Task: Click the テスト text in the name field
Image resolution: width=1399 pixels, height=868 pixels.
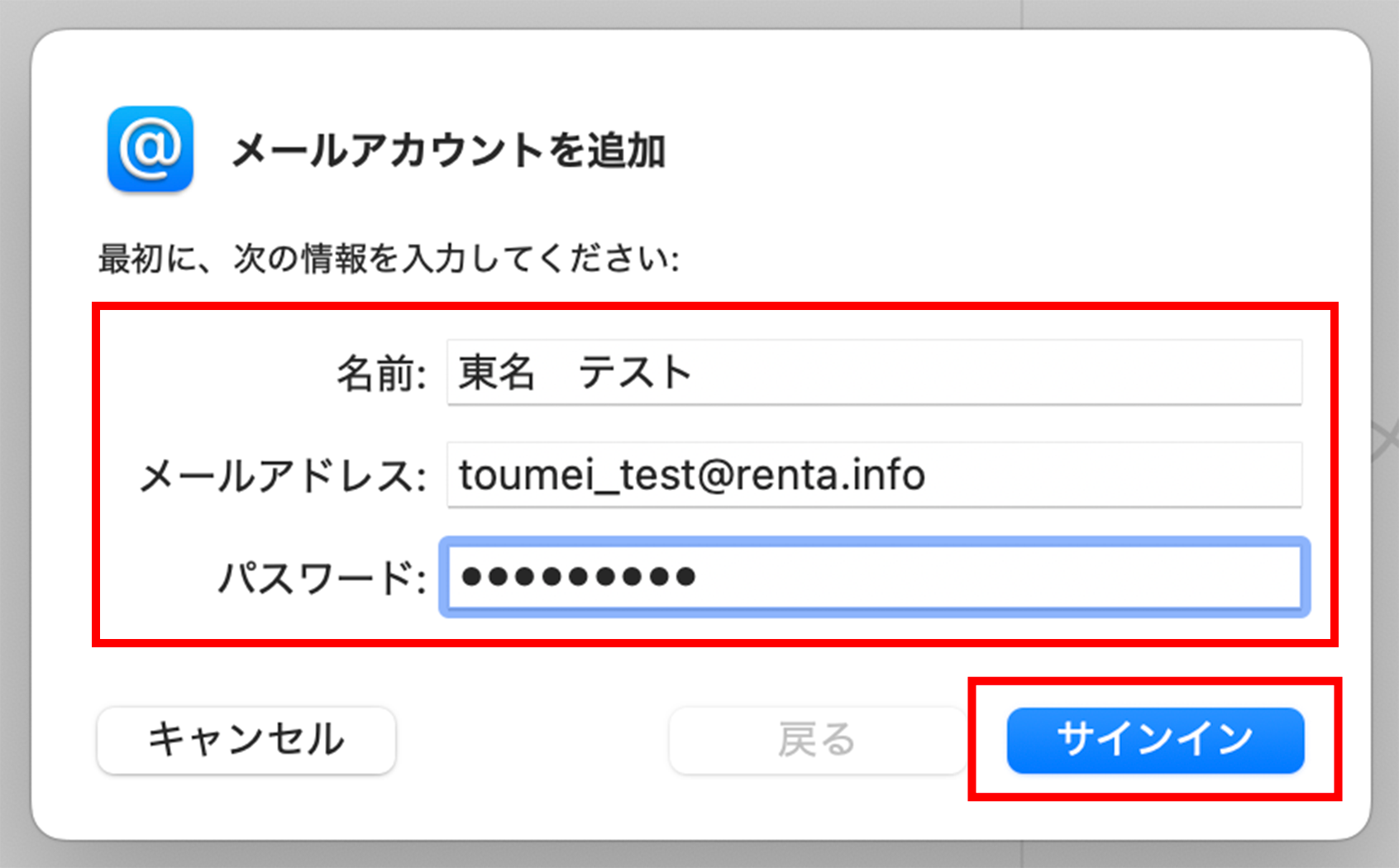Action: click(x=634, y=372)
